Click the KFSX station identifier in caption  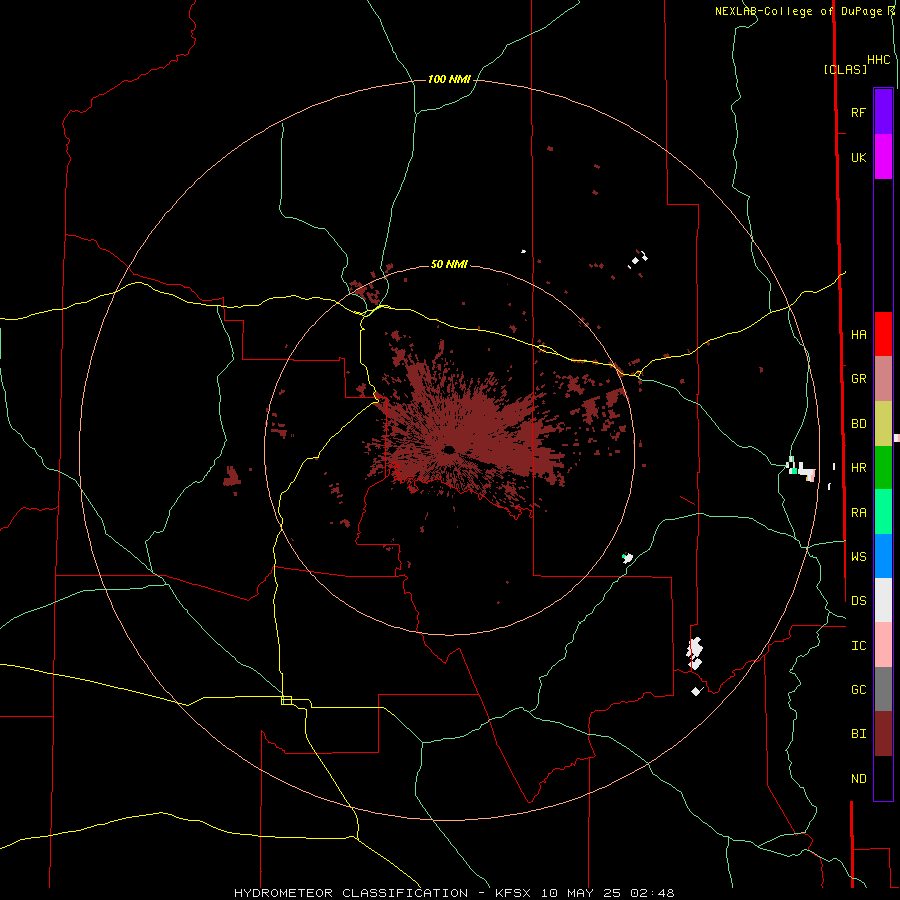pos(513,893)
